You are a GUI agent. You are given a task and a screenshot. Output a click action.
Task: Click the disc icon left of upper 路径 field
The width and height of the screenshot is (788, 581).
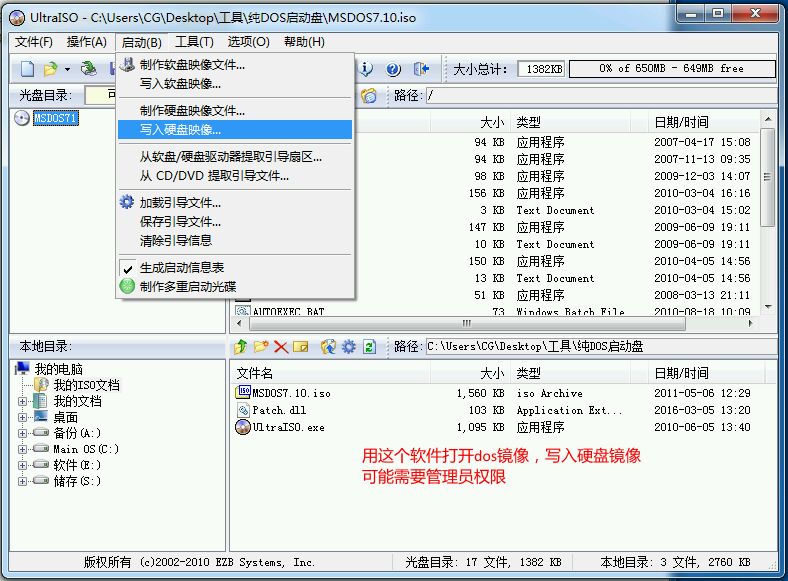click(x=369, y=95)
